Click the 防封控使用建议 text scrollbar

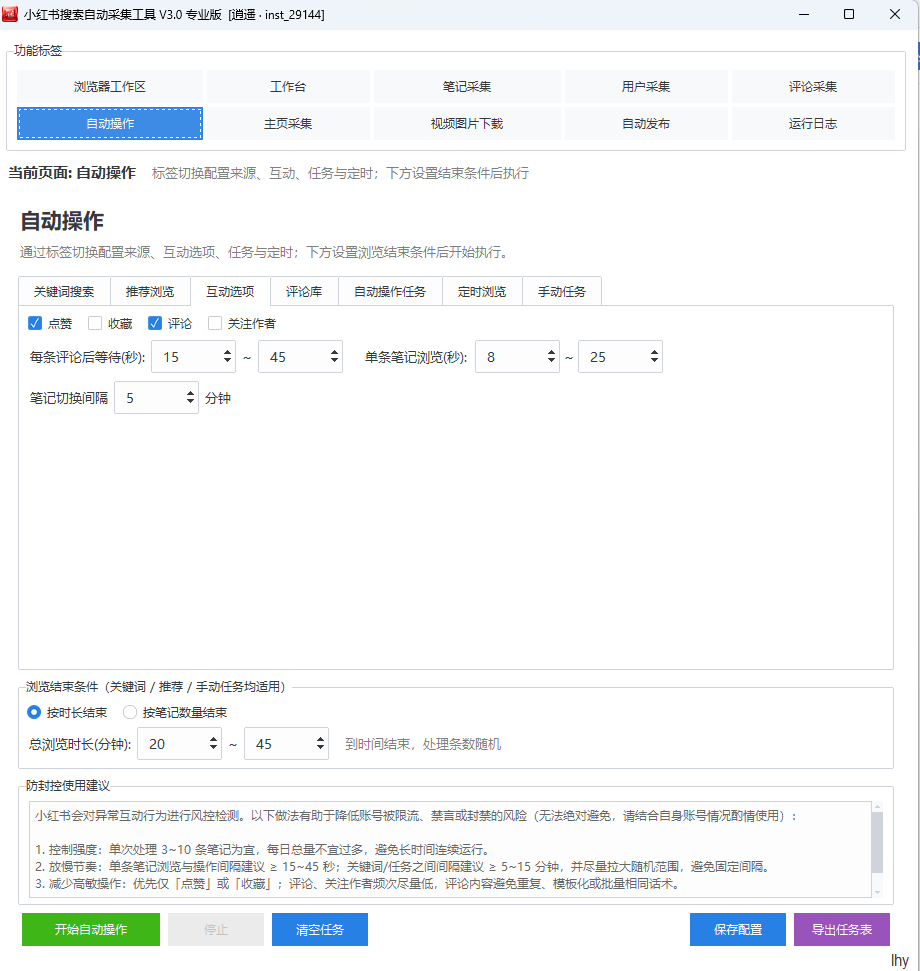point(877,842)
